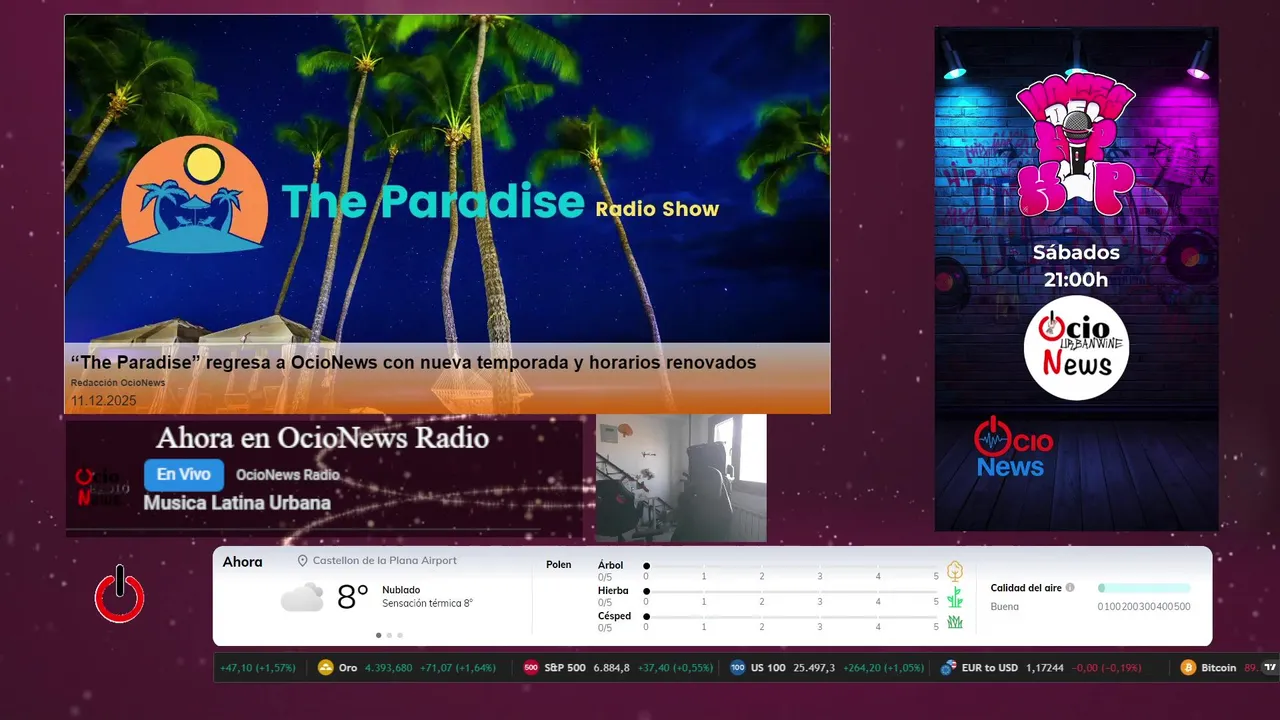Select the first weather carousel dot
1280x720 pixels.
point(378,635)
